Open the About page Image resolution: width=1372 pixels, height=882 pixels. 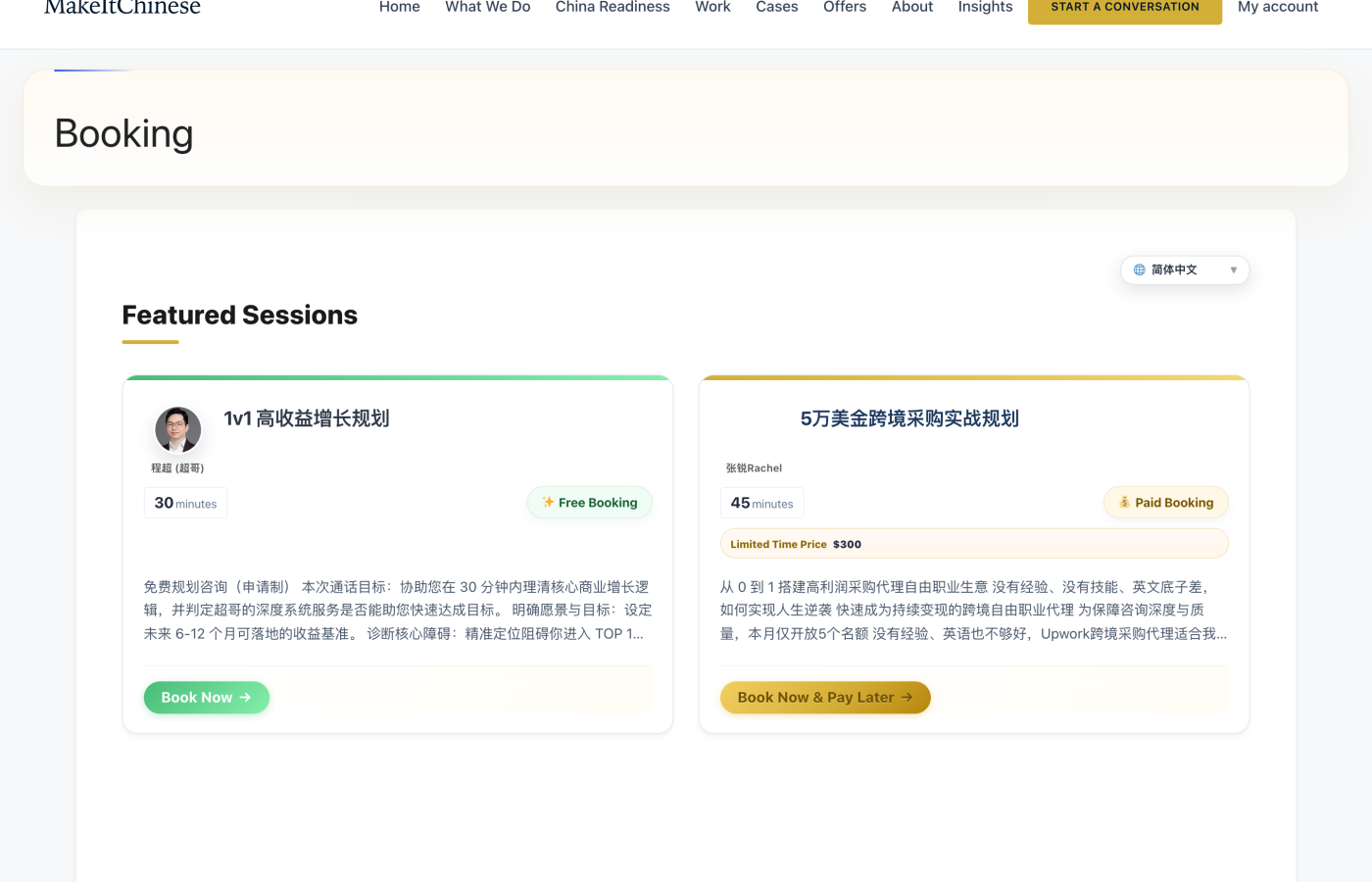click(912, 7)
